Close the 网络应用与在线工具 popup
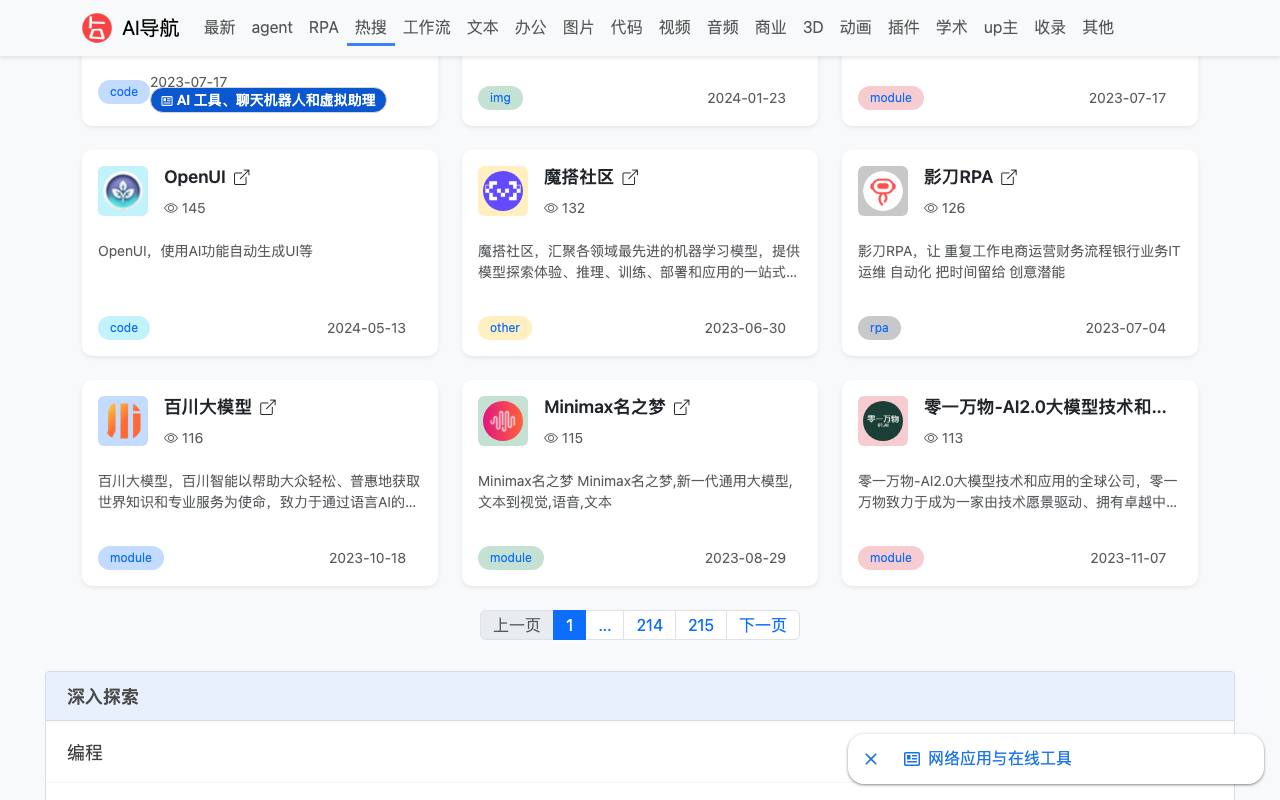The width and height of the screenshot is (1280, 800). click(871, 759)
